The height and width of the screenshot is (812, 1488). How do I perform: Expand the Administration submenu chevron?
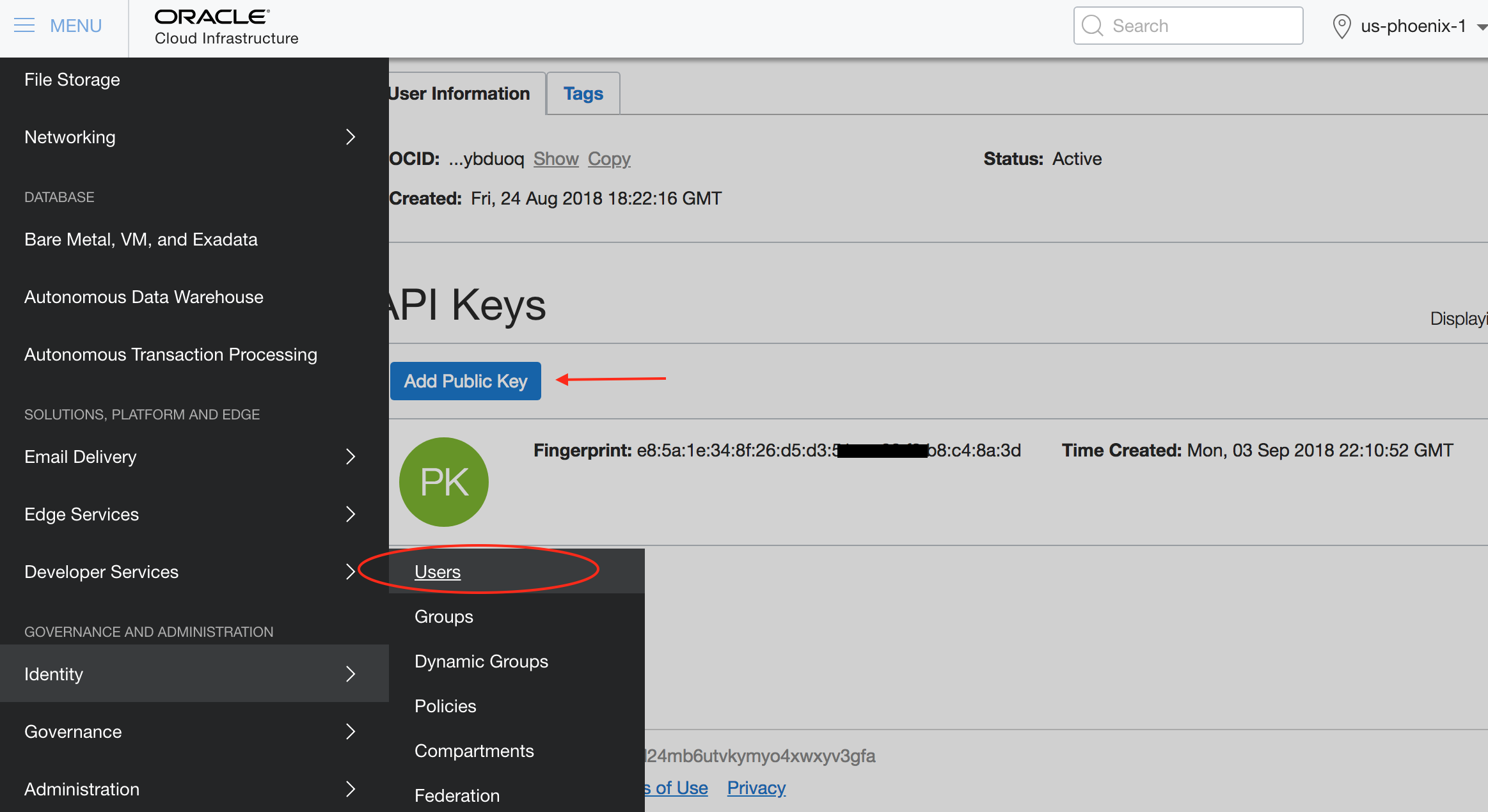350,789
